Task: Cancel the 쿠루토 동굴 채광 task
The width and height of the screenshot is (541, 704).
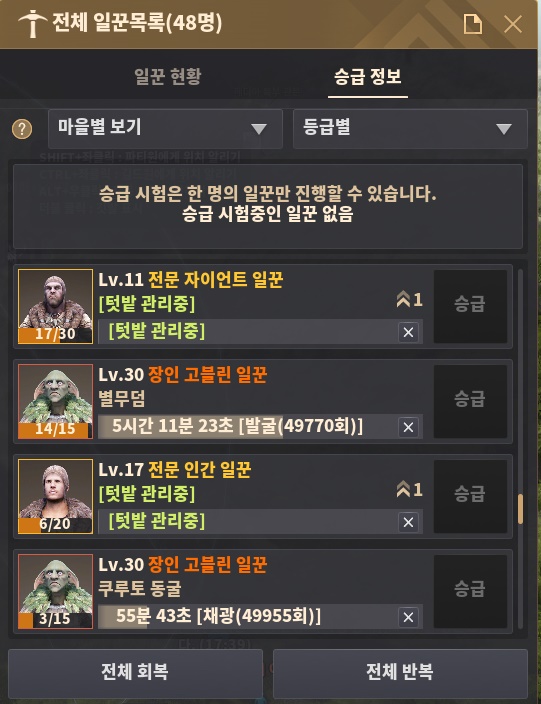Action: 408,617
